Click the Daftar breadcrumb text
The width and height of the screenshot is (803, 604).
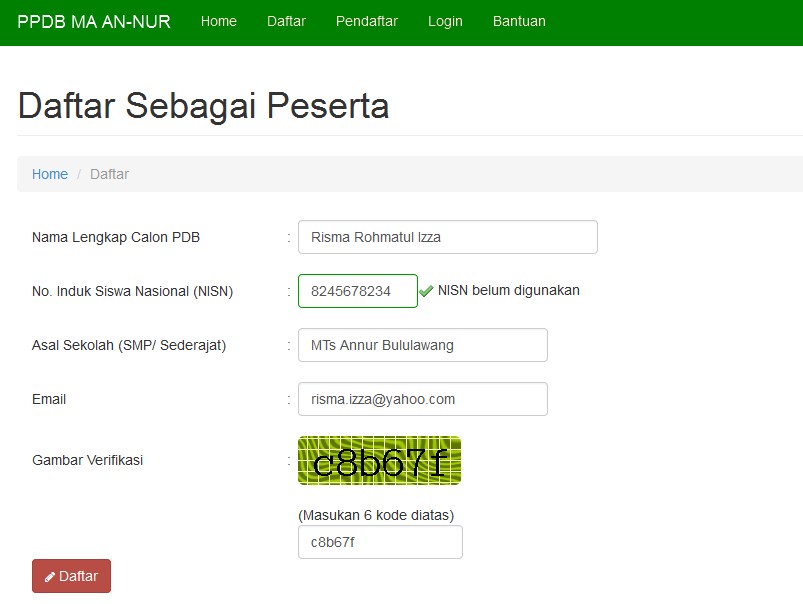click(110, 174)
